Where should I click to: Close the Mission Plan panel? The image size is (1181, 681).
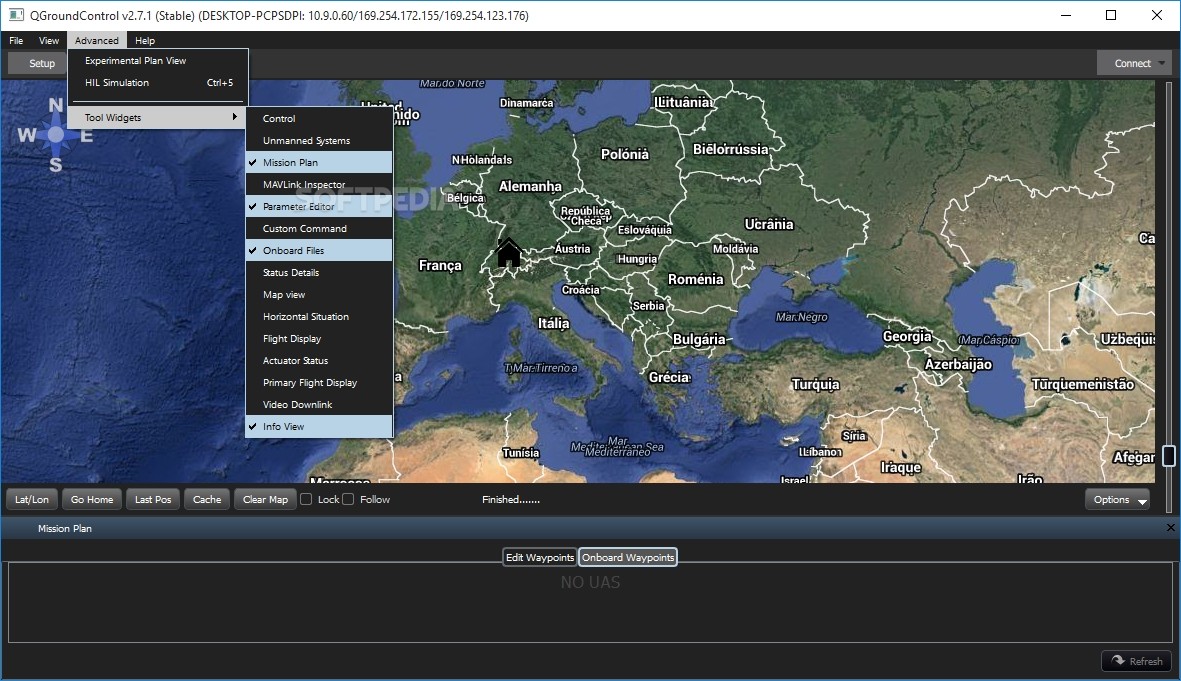click(1170, 528)
